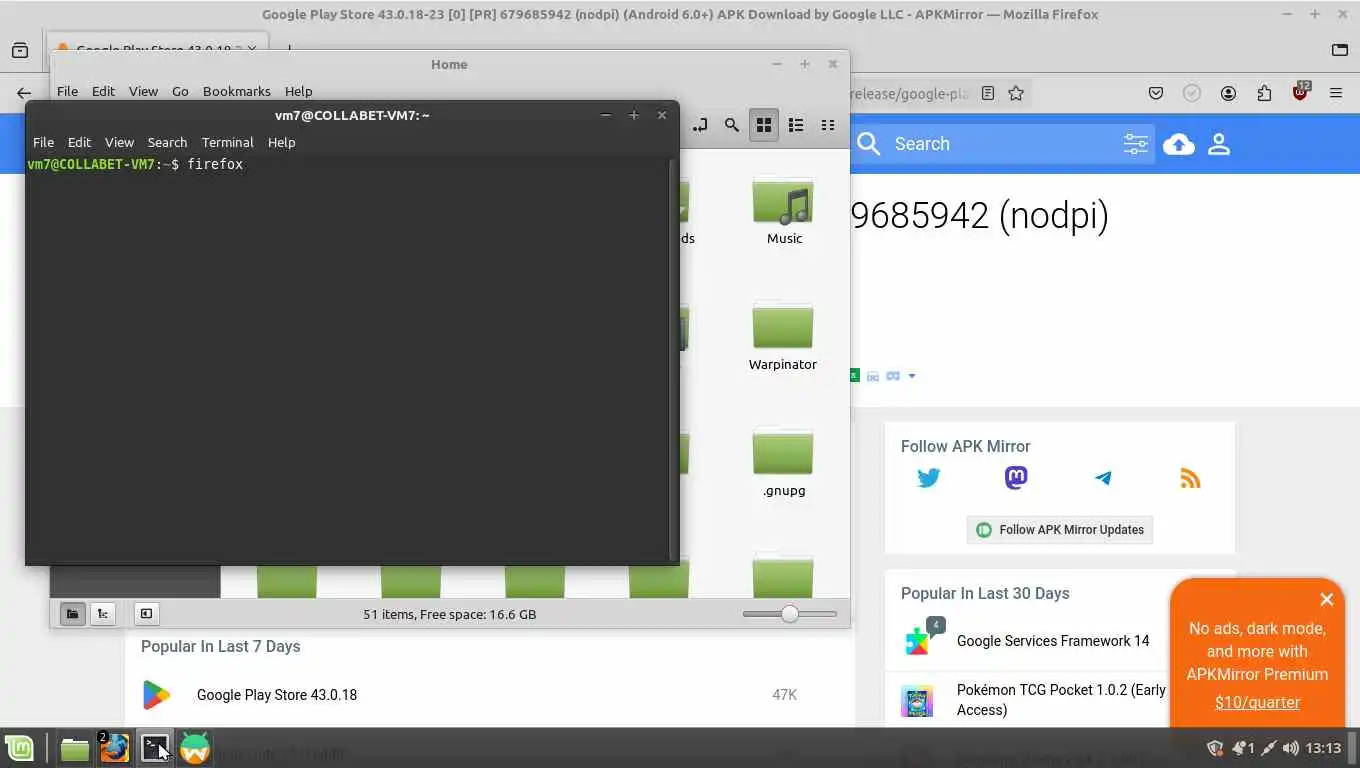Open APK Mirror Telegram link
The image size is (1360, 768).
click(1103, 478)
